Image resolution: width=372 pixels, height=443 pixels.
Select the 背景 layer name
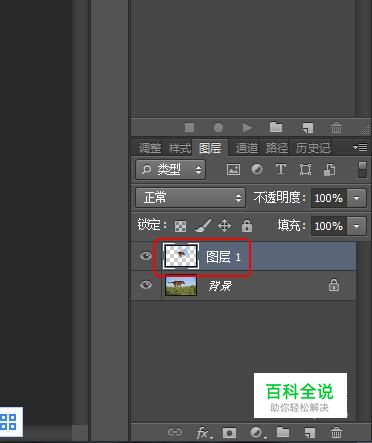[220, 286]
